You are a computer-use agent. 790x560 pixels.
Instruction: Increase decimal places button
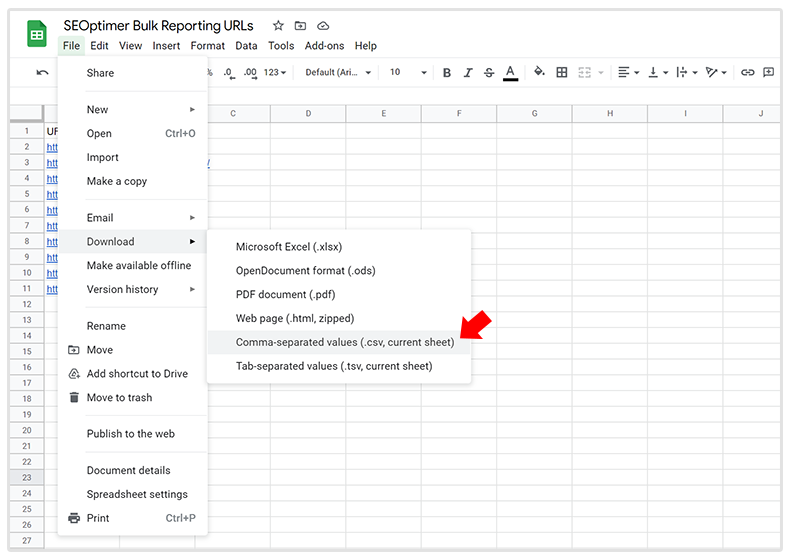click(250, 73)
